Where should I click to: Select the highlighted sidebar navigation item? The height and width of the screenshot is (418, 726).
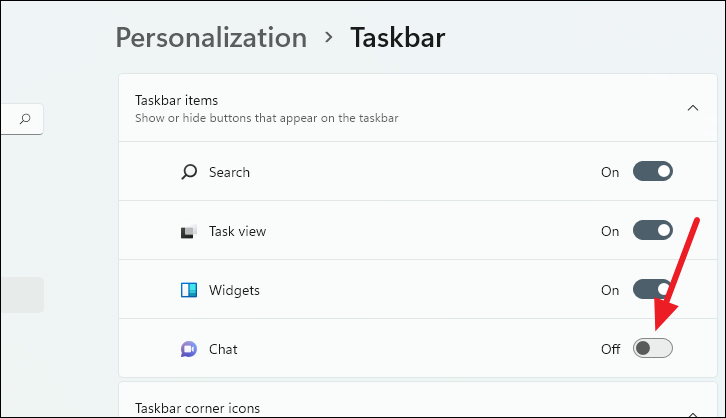(22, 295)
